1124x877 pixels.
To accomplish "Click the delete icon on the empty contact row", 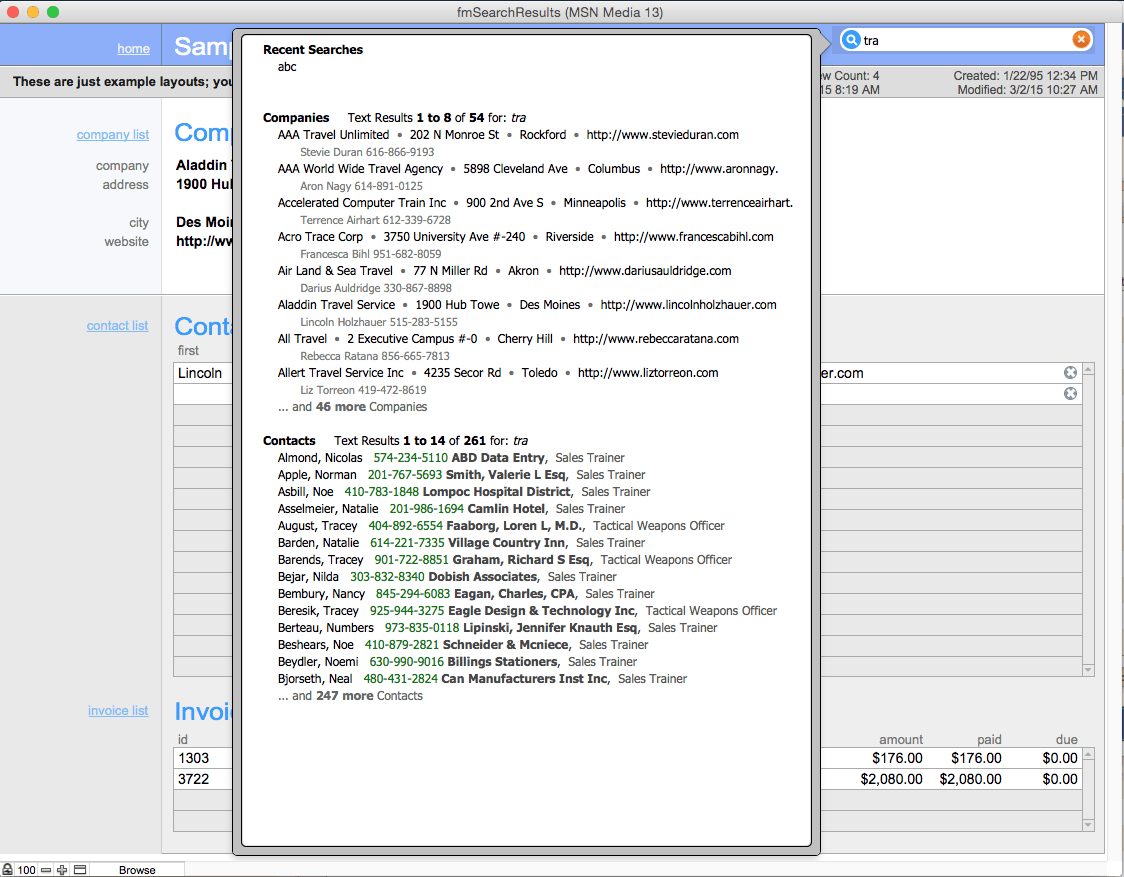I will pyautogui.click(x=1070, y=394).
